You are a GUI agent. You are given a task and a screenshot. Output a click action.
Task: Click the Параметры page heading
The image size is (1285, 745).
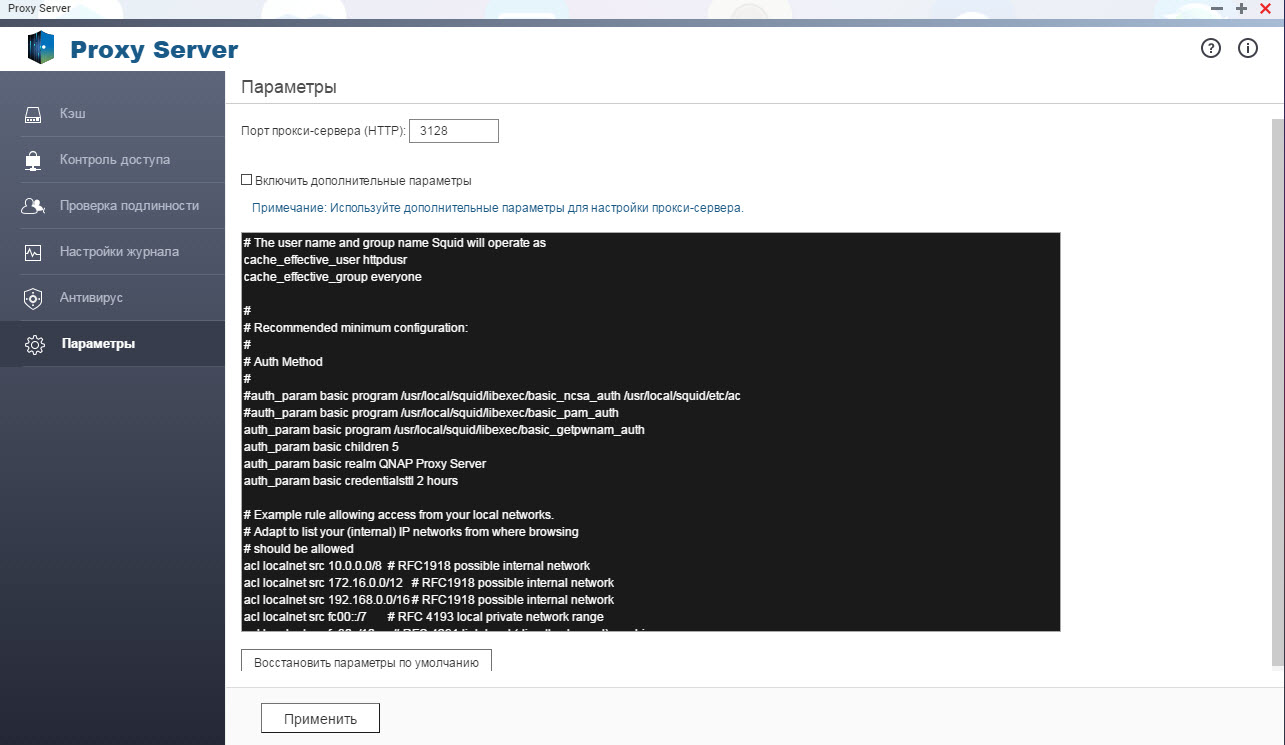pyautogui.click(x=289, y=87)
